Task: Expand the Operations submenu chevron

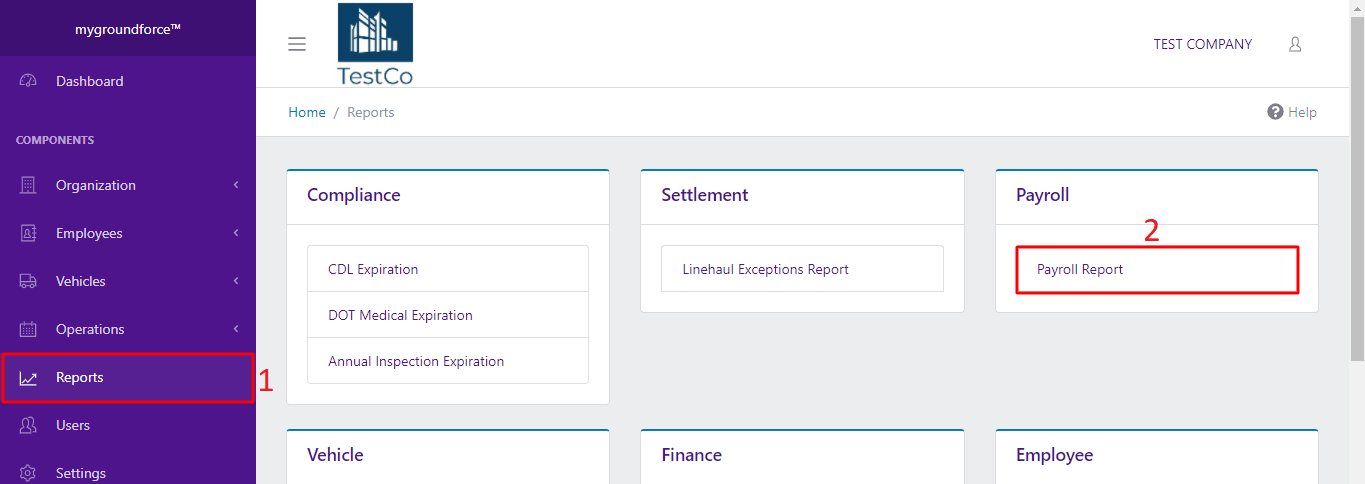Action: pyautogui.click(x=236, y=329)
